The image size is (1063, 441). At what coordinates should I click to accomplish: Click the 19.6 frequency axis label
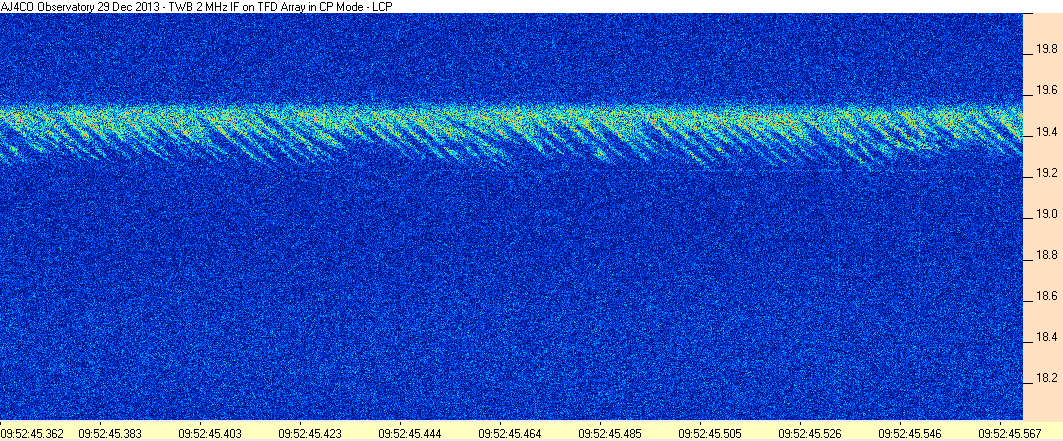coord(1047,91)
